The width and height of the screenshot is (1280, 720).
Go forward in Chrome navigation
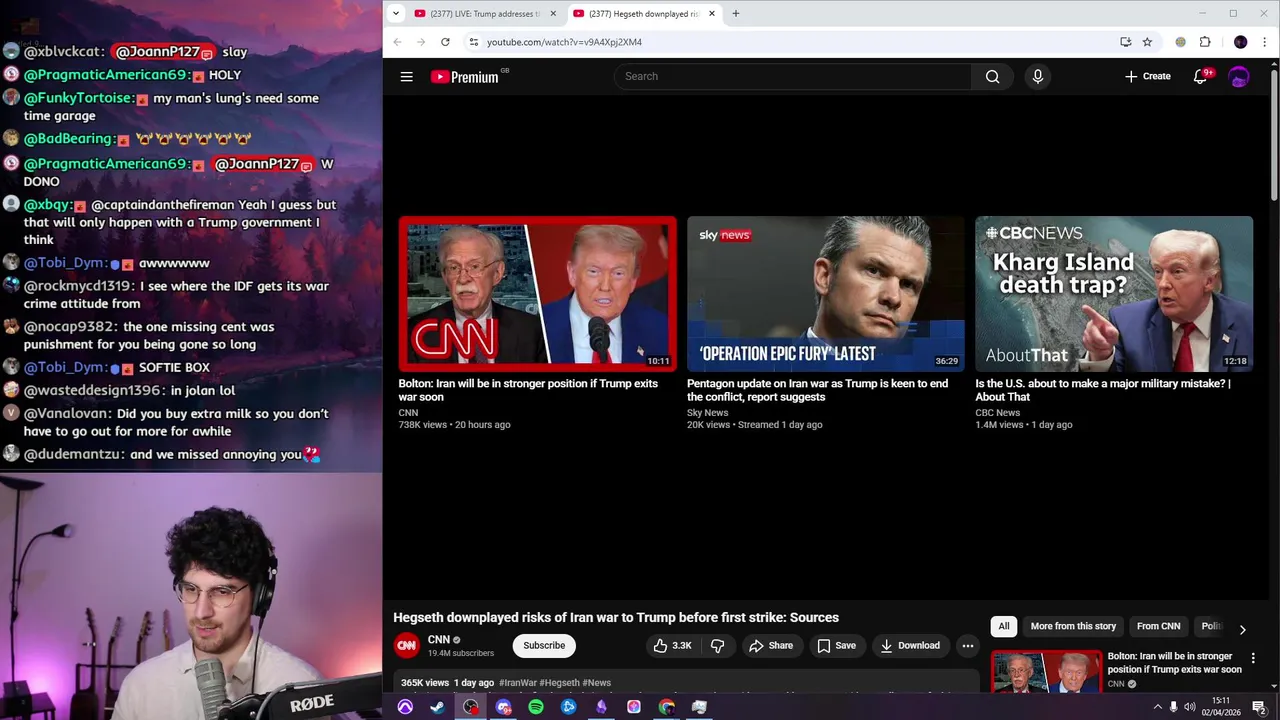421,42
